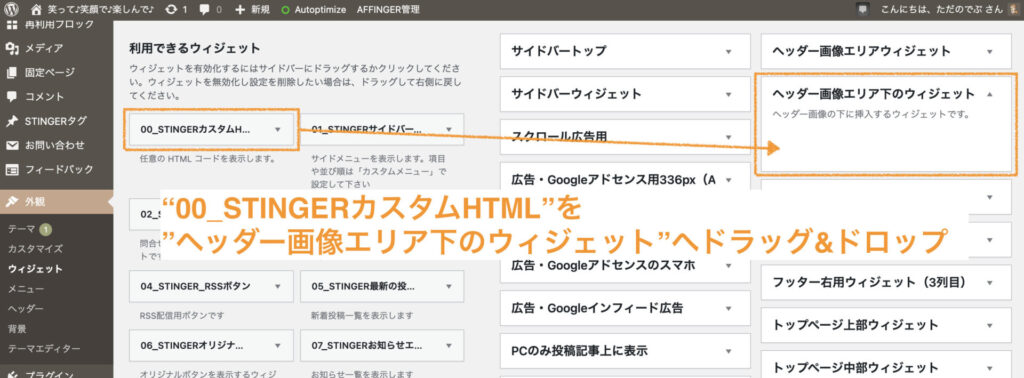Click the コメント icon in the sidebar
The width and height of the screenshot is (1024, 378).
point(12,96)
